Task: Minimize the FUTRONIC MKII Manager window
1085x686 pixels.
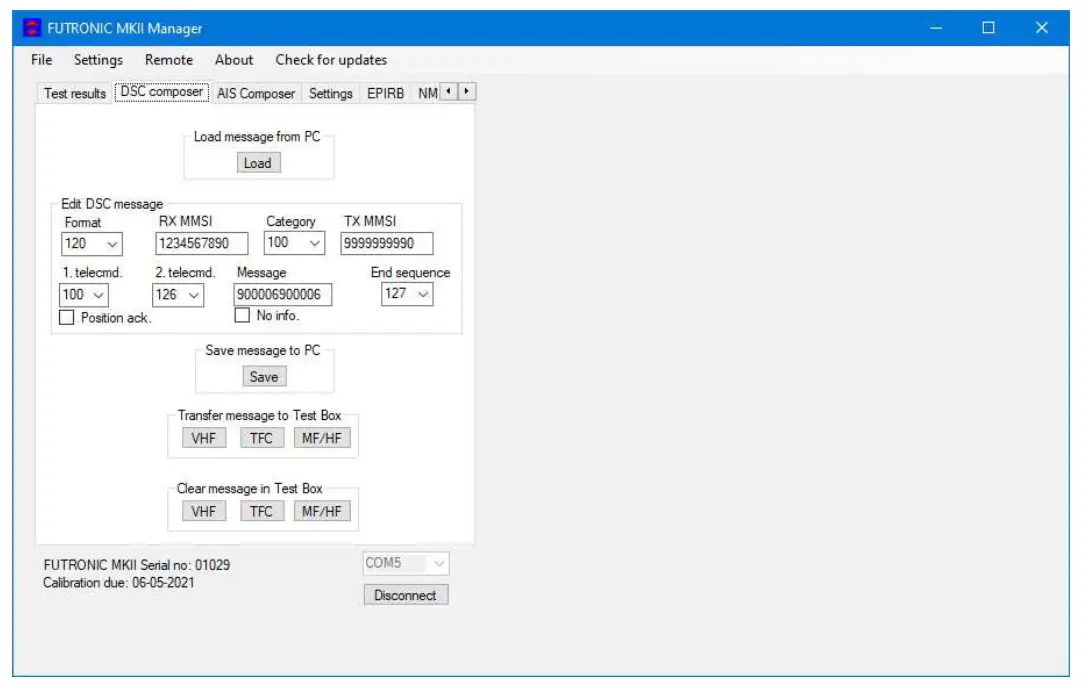Action: 936,28
